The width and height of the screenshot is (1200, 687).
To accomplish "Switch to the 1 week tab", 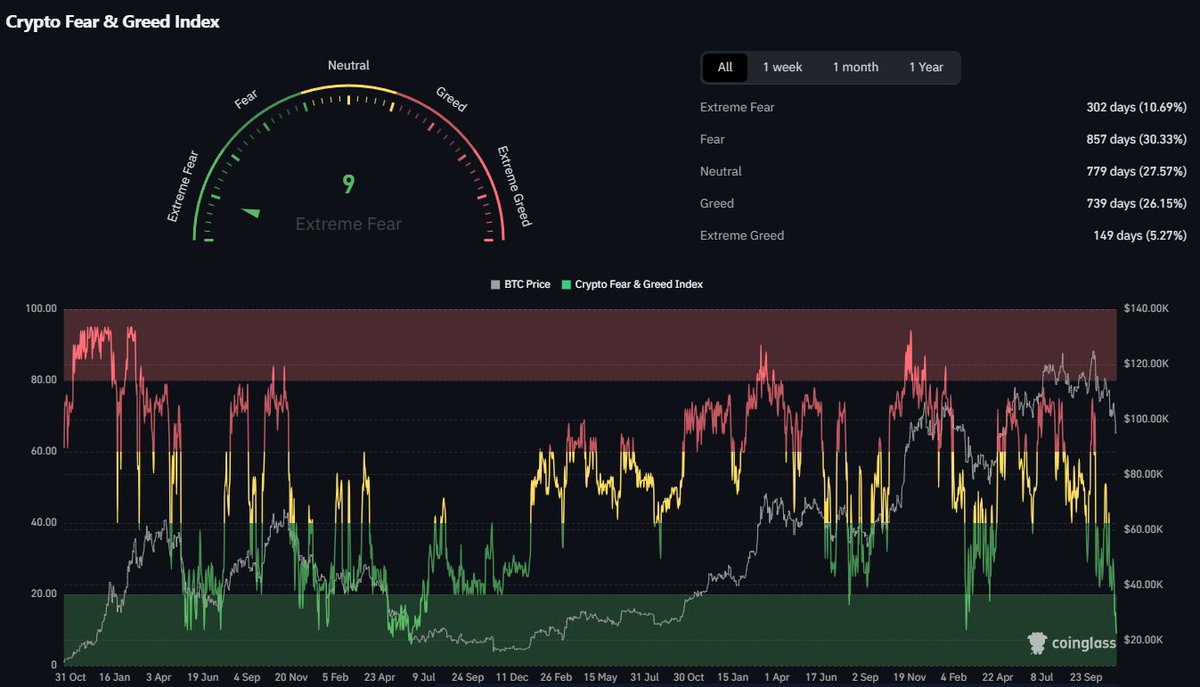I will pos(783,67).
